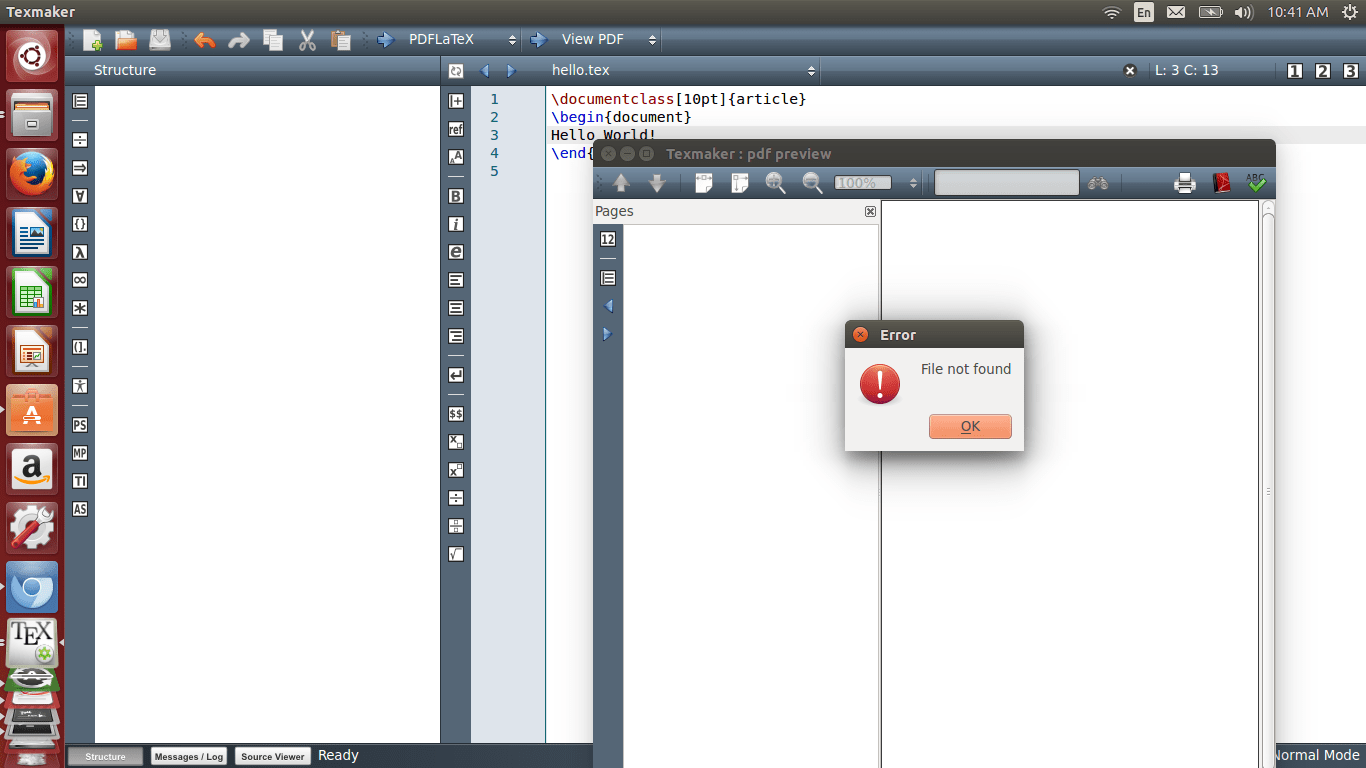Print the PDF preview document
This screenshot has width=1366, height=768.
point(1184,182)
